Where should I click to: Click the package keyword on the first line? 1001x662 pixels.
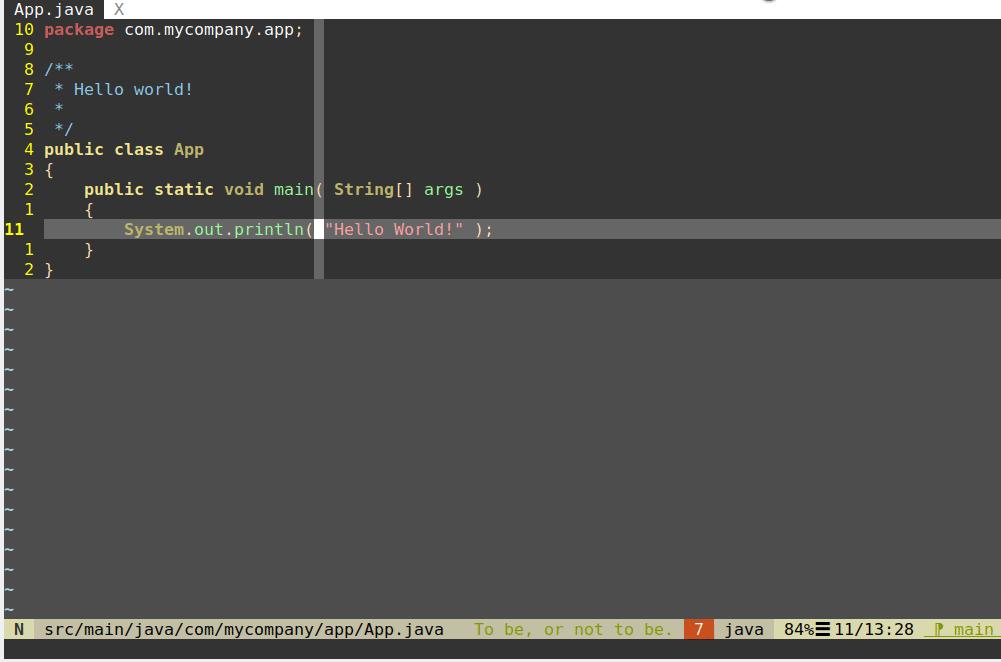(78, 29)
